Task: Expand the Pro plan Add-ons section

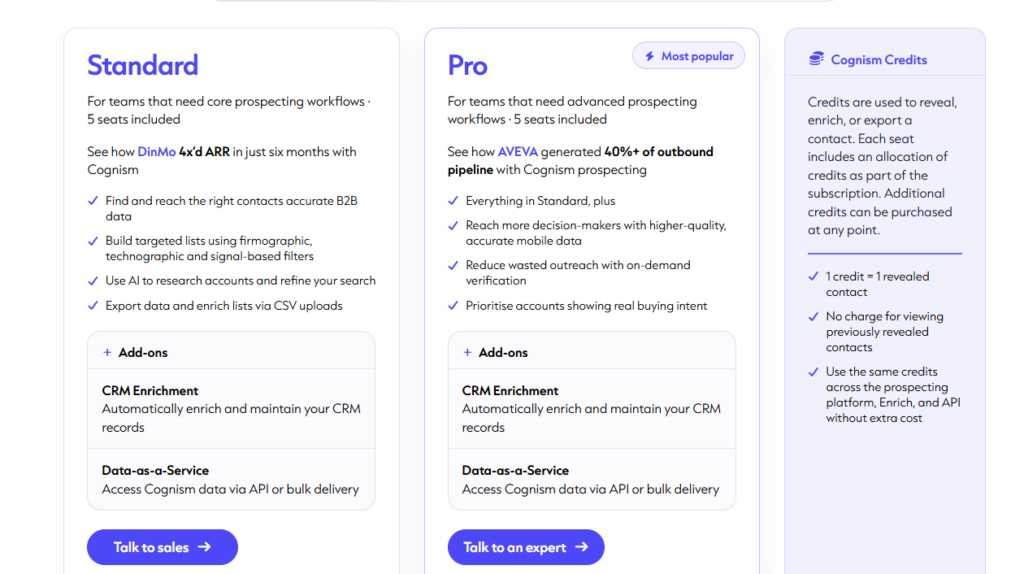Action: click(x=592, y=352)
